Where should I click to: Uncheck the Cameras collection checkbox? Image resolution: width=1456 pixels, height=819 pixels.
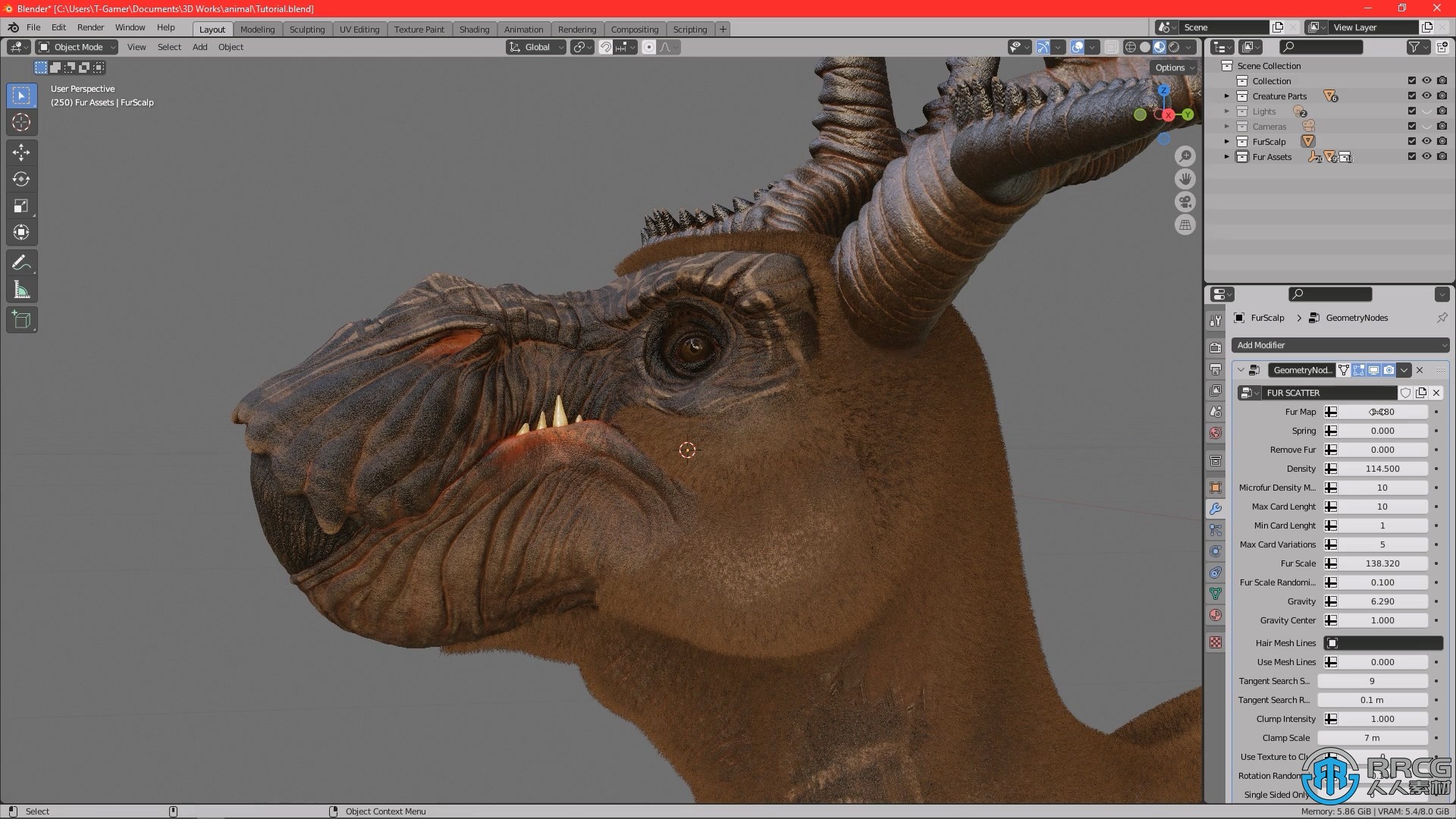[x=1411, y=127]
